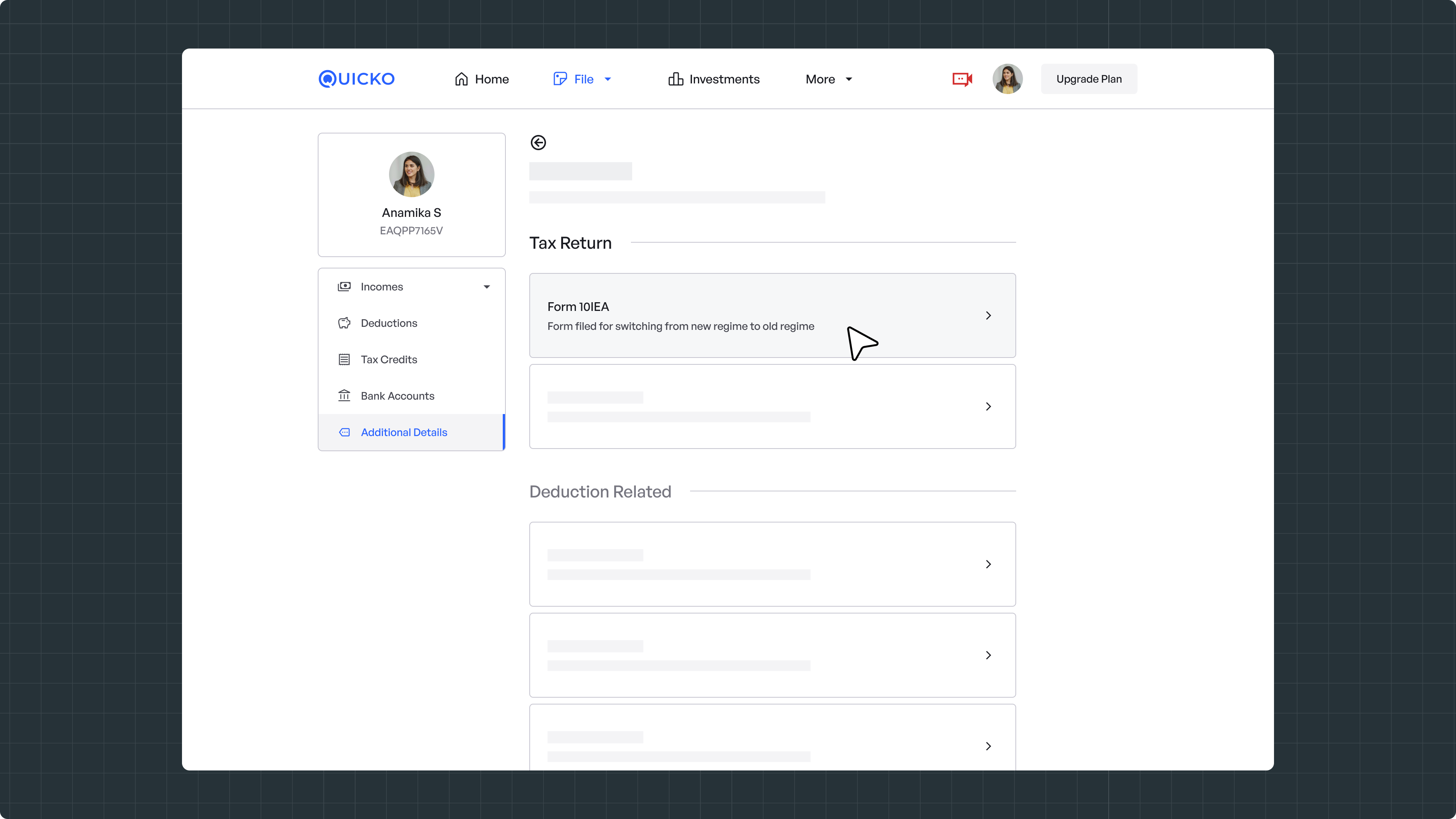Open the third Deduction Related card chevron
The height and width of the screenshot is (819, 1456).
[988, 746]
